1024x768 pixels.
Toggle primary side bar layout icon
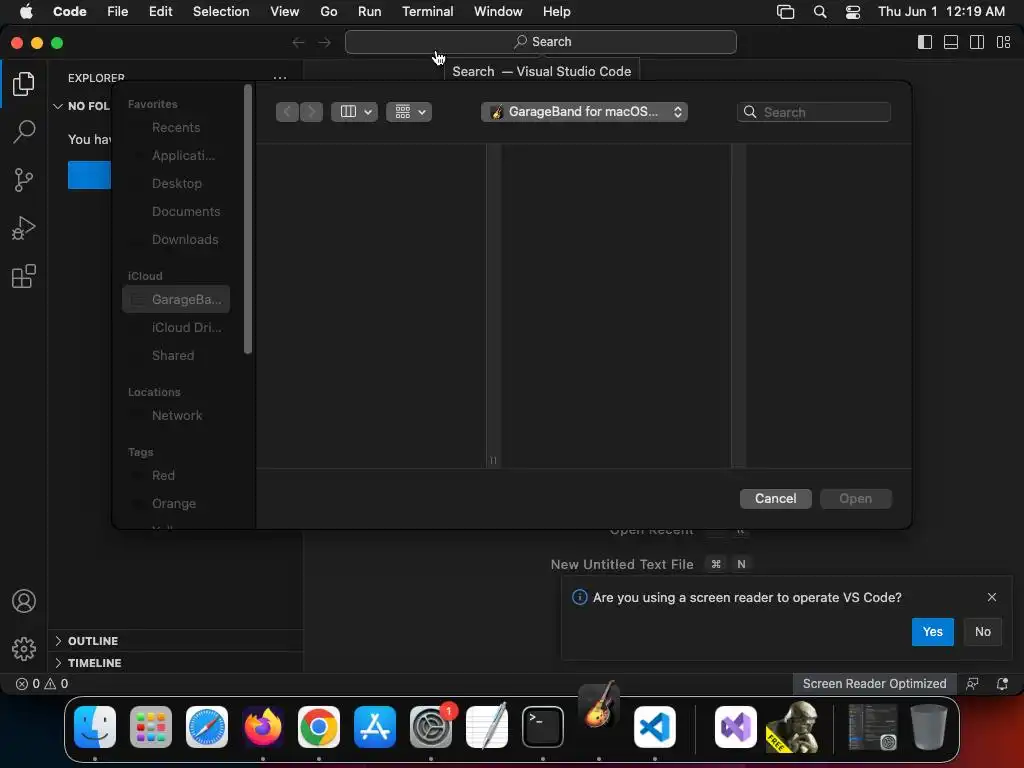point(925,42)
